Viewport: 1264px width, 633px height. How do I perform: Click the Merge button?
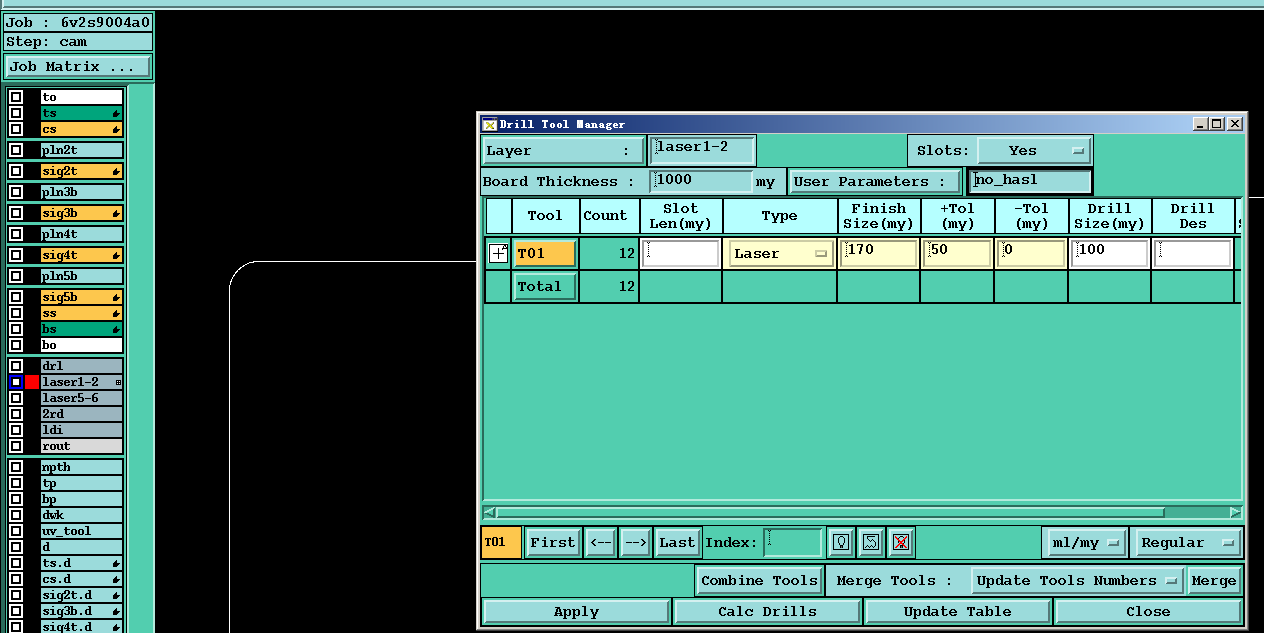tap(1214, 581)
